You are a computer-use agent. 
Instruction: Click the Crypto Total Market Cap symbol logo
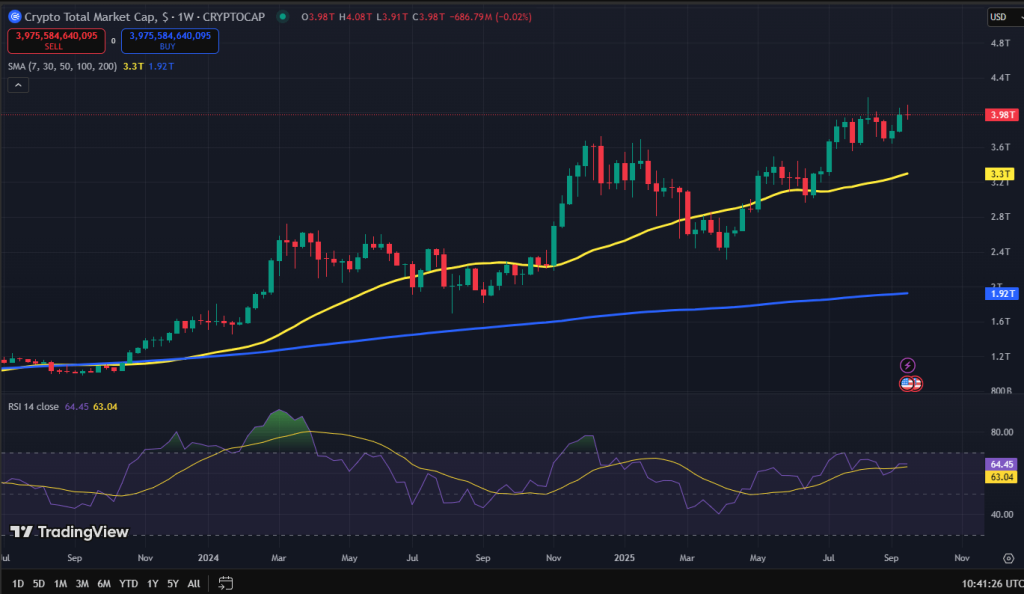[14, 16]
